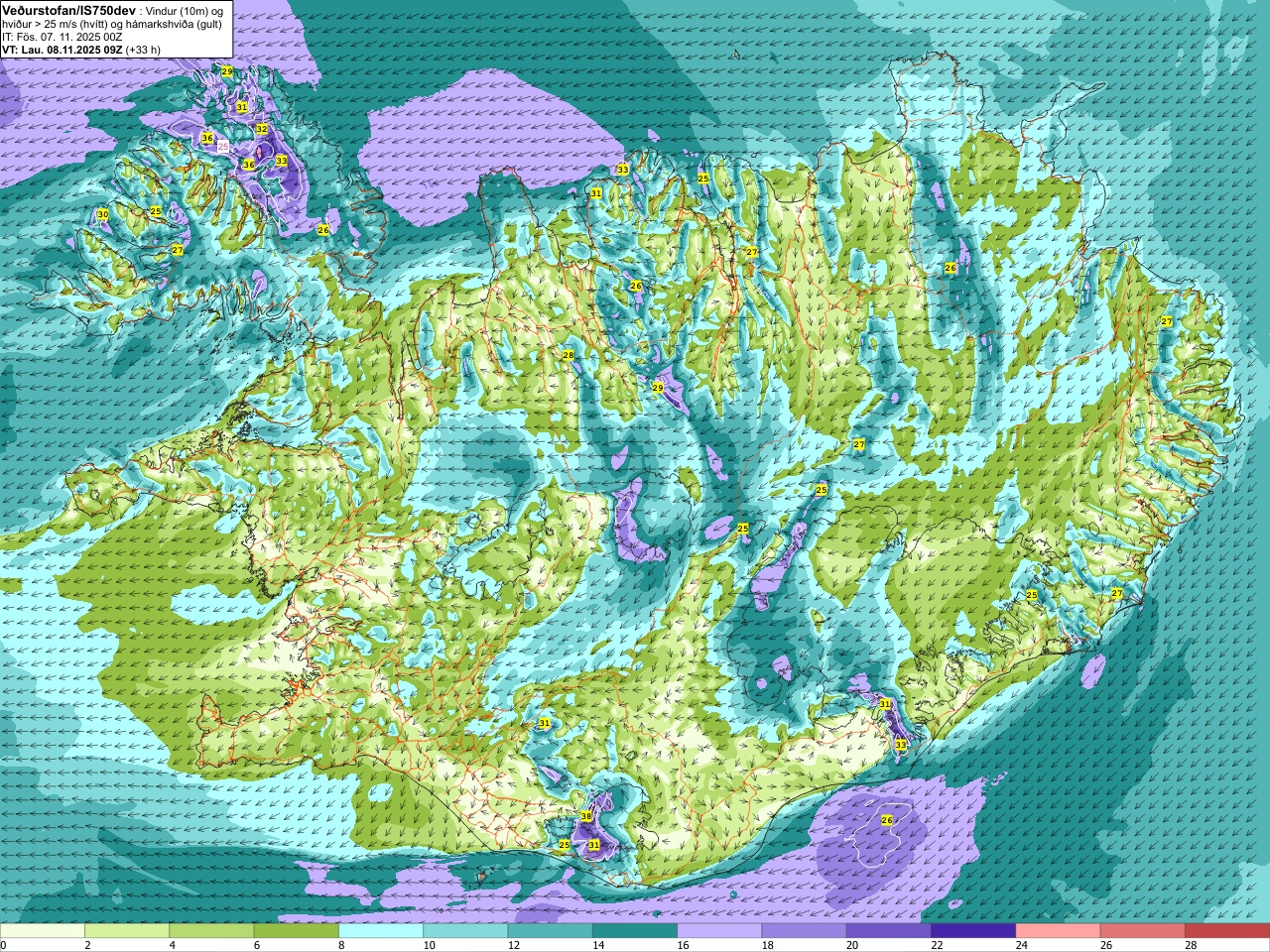
Task: Click the legend tick number 22
Action: pyautogui.click(x=937, y=945)
